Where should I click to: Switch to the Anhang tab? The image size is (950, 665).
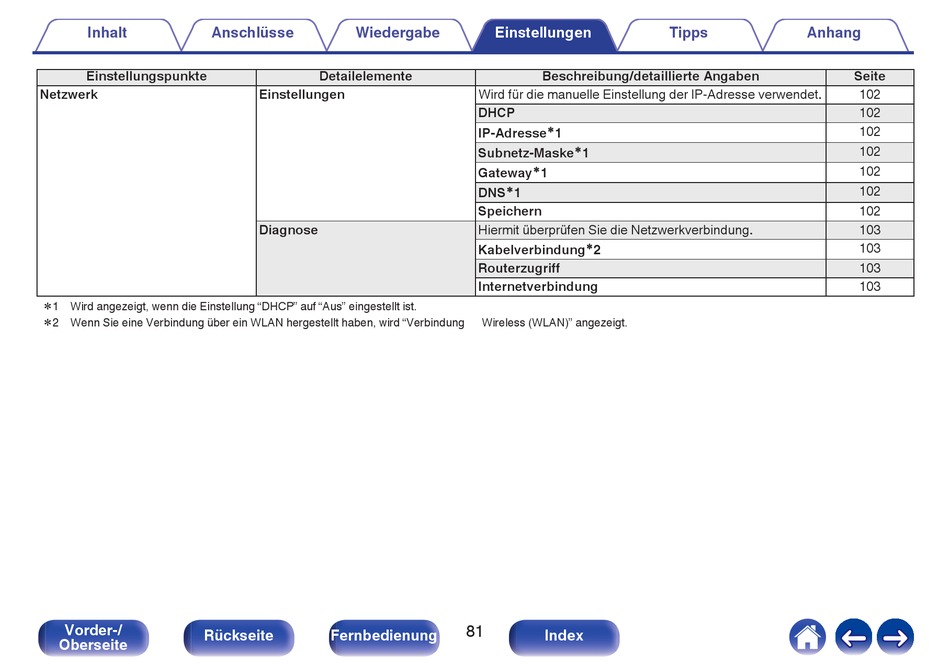coord(834,33)
